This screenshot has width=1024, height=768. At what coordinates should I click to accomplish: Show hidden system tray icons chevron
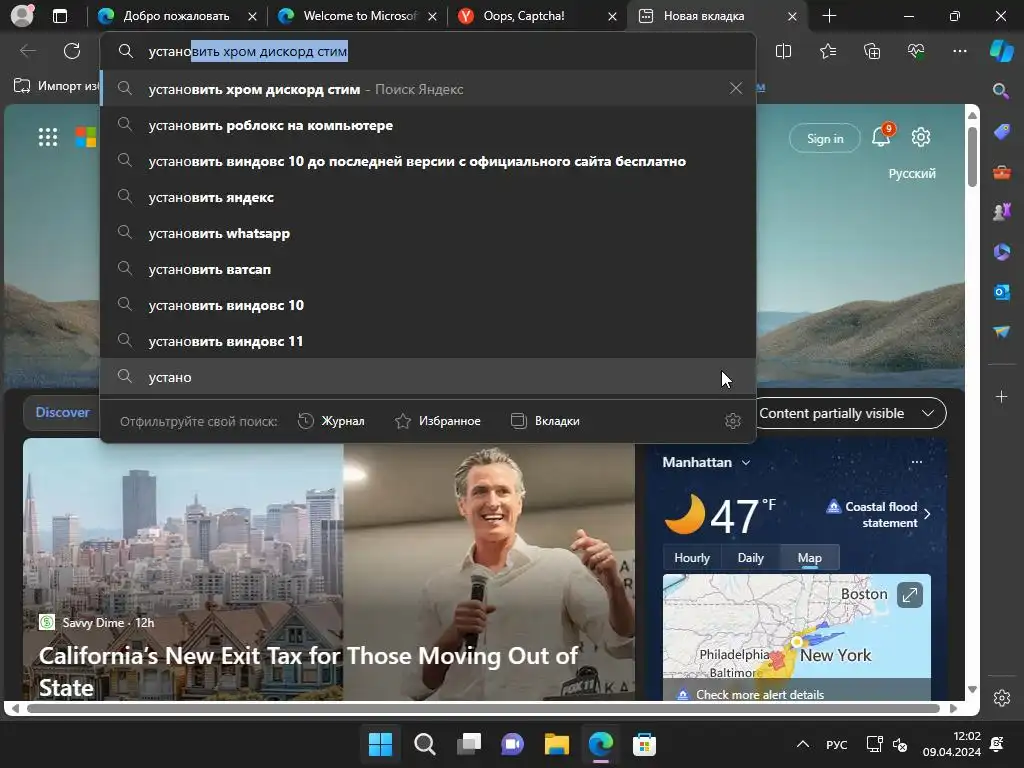(x=803, y=744)
